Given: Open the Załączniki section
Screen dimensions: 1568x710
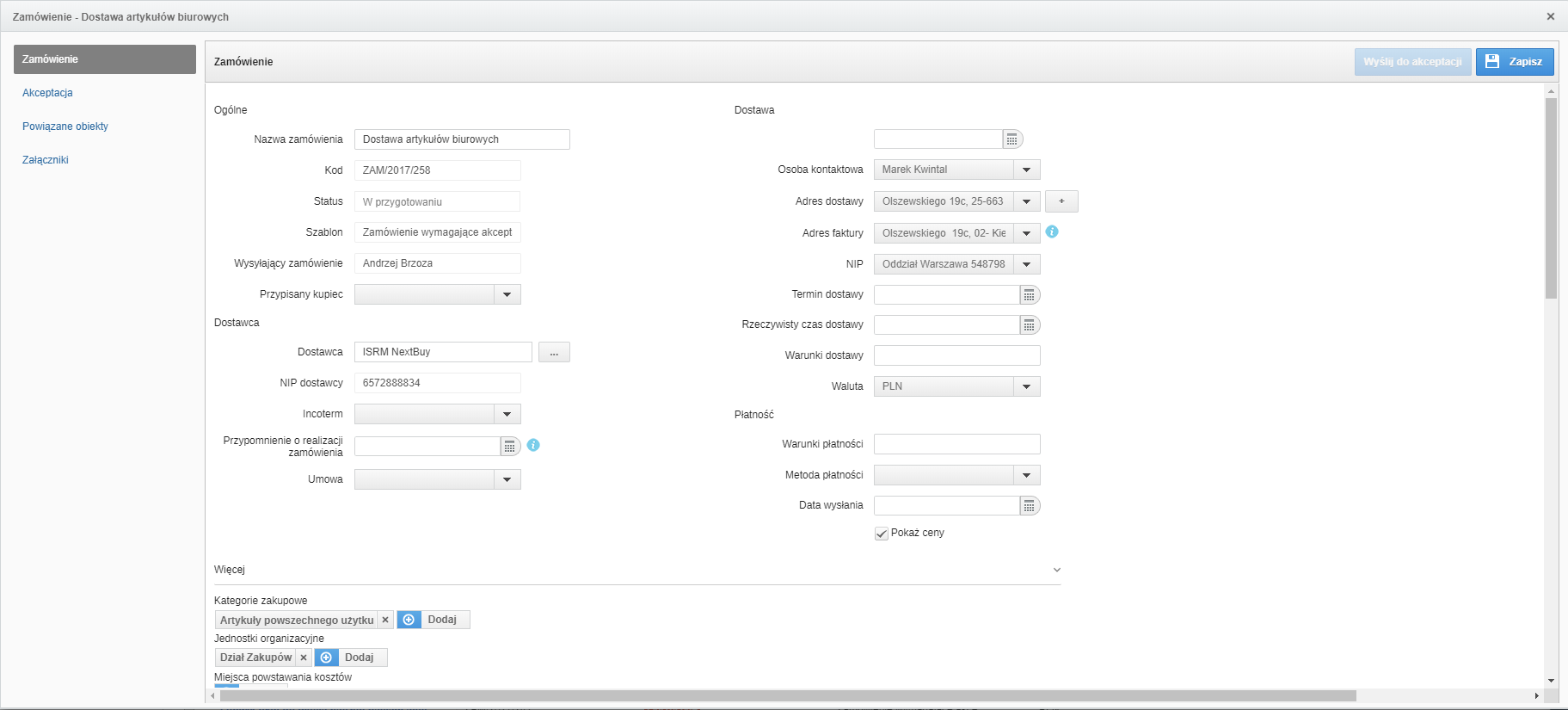Looking at the screenshot, I should point(46,160).
